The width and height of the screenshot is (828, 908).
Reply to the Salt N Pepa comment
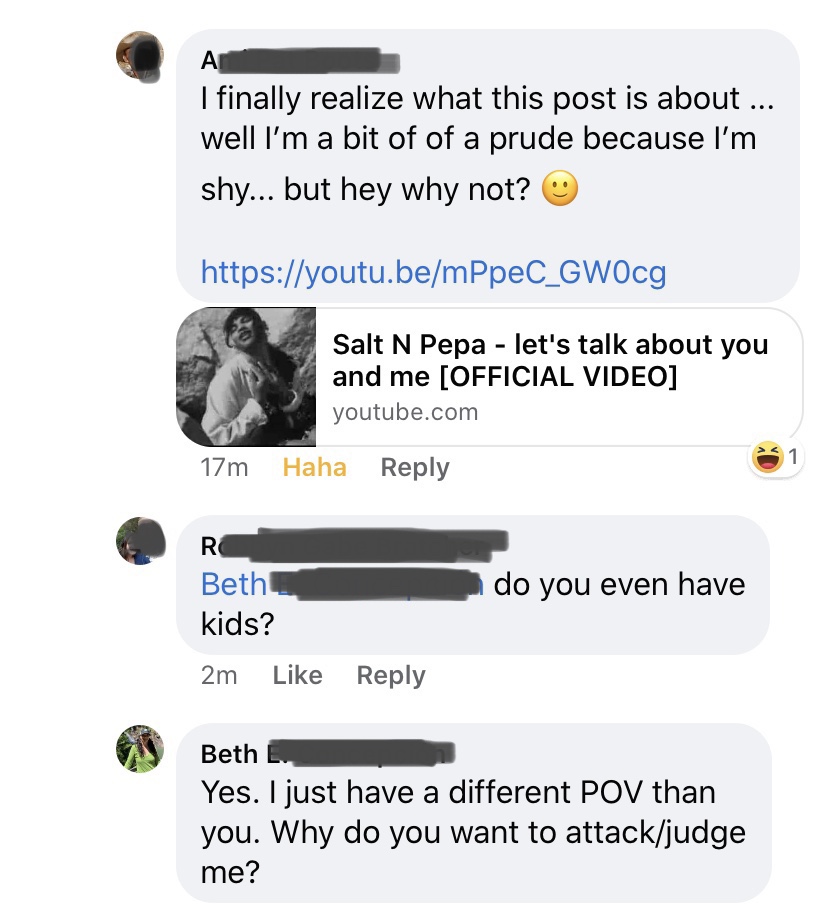tap(415, 467)
